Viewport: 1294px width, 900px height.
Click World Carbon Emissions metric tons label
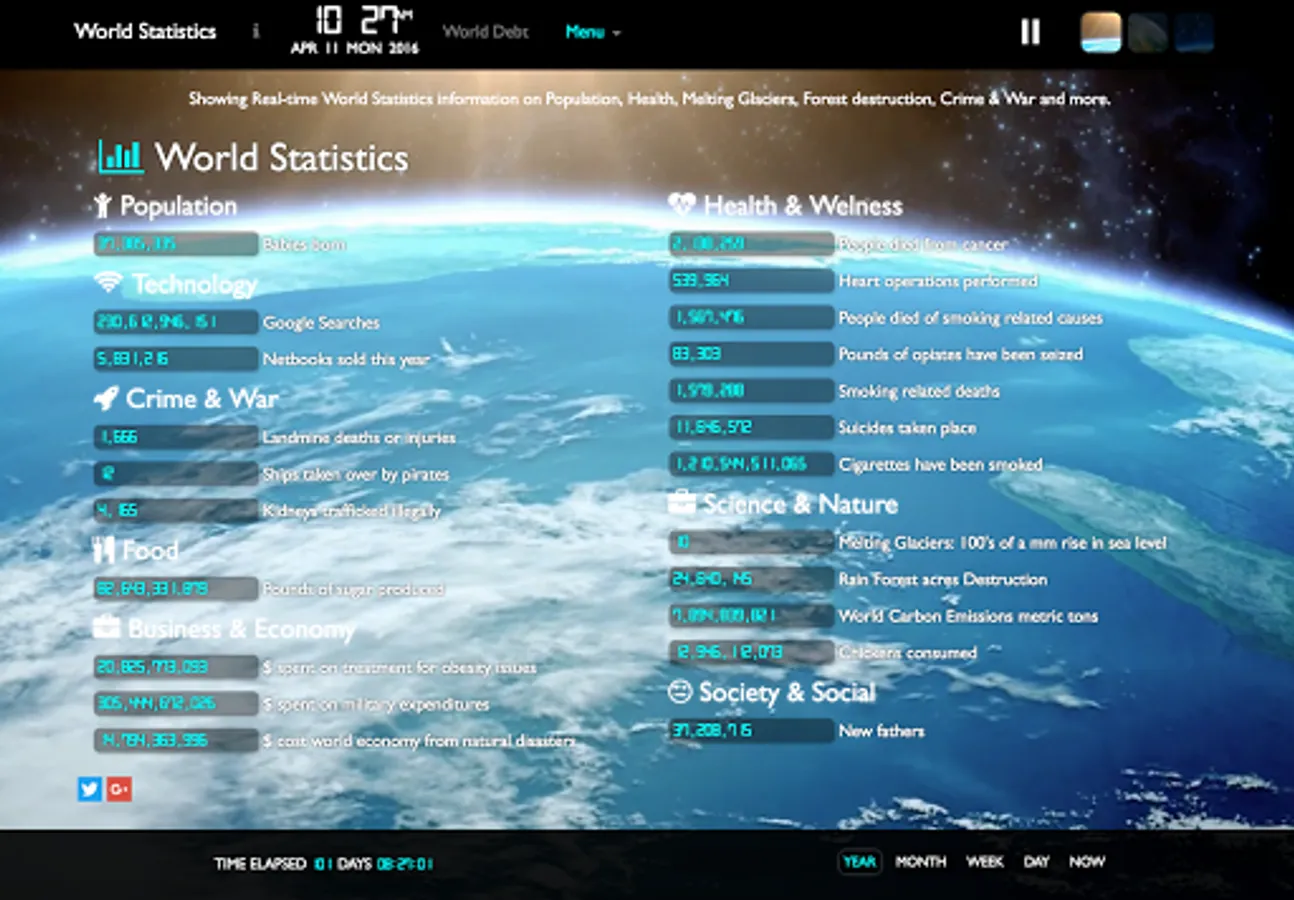tap(968, 616)
